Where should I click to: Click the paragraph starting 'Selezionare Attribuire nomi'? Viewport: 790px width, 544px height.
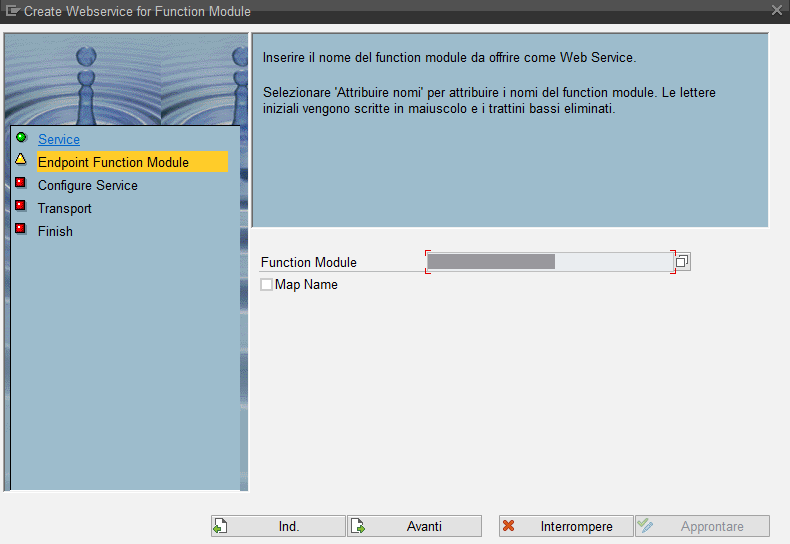pyautogui.click(x=489, y=100)
